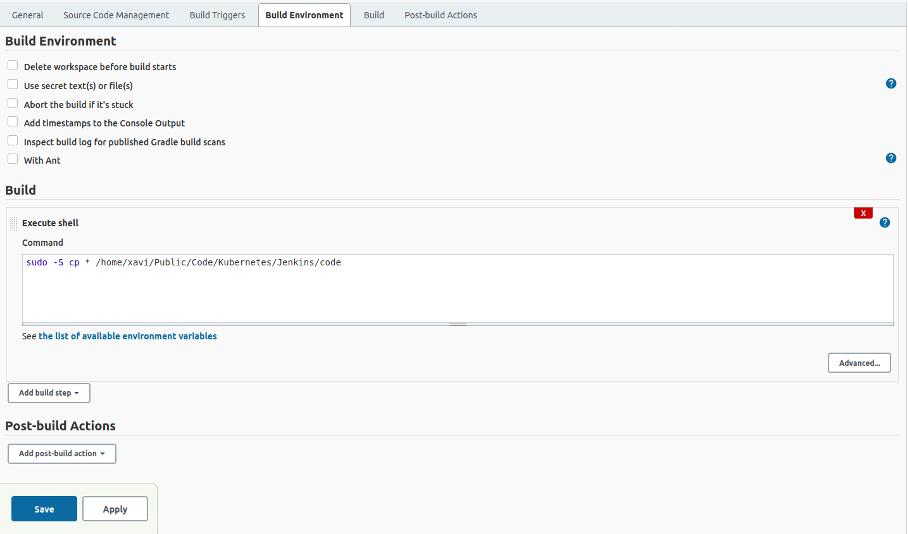Apply the configuration changes
Screen dimensions: 908x534
pyautogui.click(x=115, y=509)
